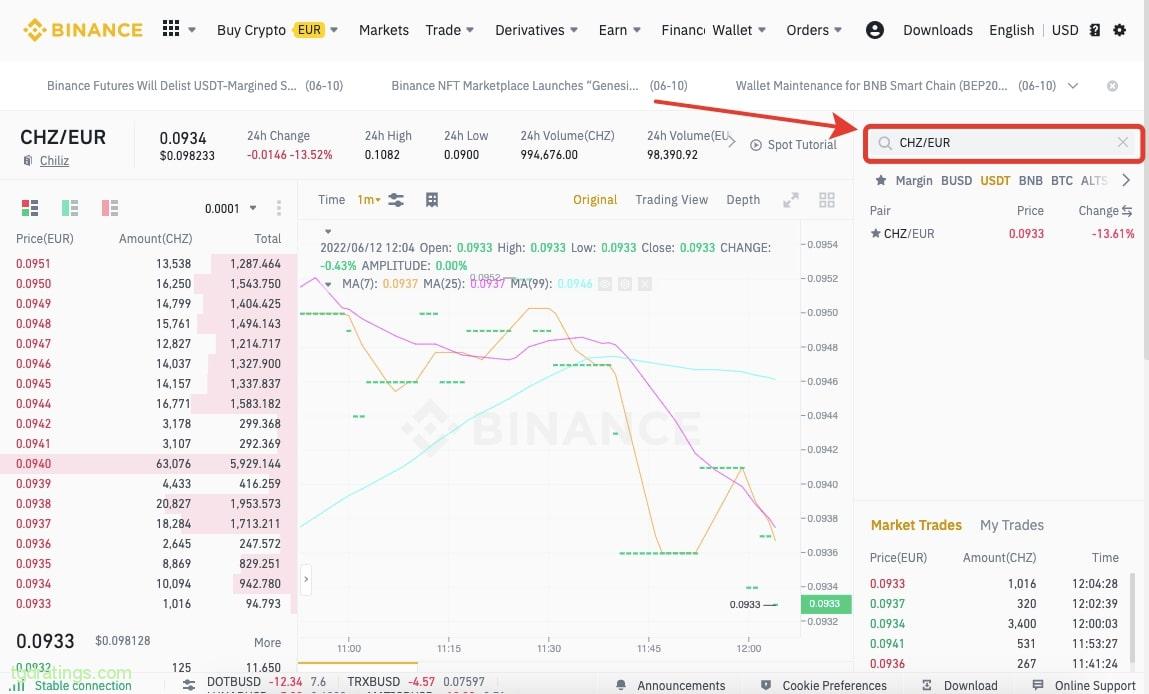Switch to the Trading View chart tab
This screenshot has height=694, width=1149.
coord(671,200)
